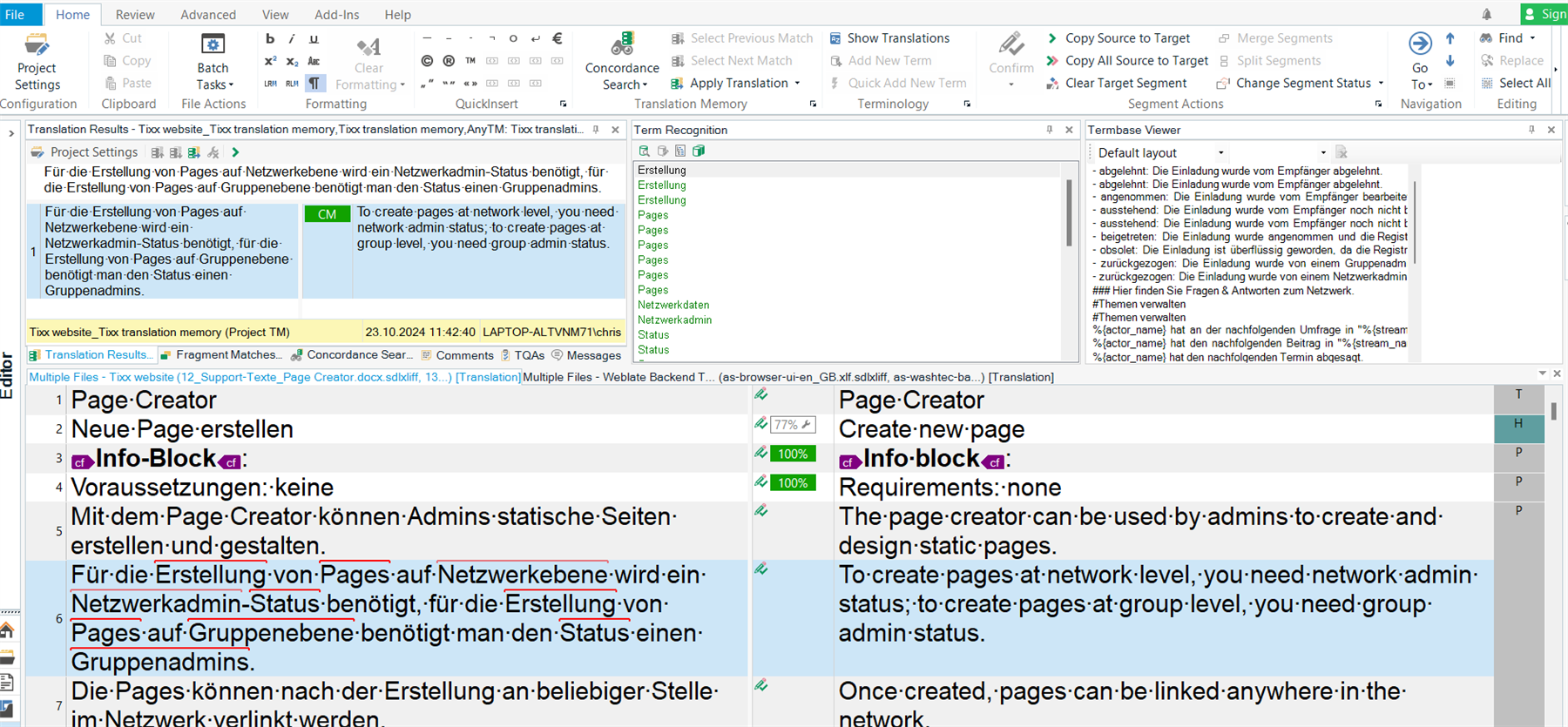
Task: Click Select All in Editing group
Action: [1515, 84]
